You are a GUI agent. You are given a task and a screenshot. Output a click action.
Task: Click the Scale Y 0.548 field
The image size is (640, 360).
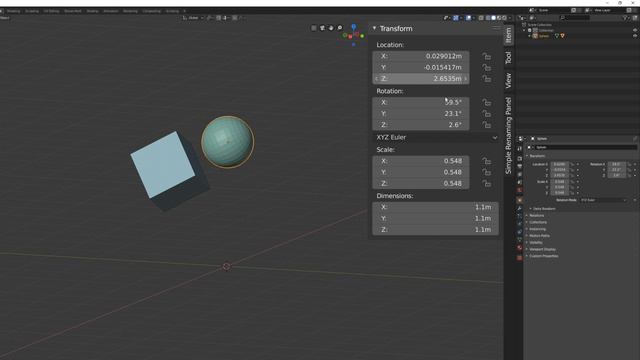[x=421, y=172]
